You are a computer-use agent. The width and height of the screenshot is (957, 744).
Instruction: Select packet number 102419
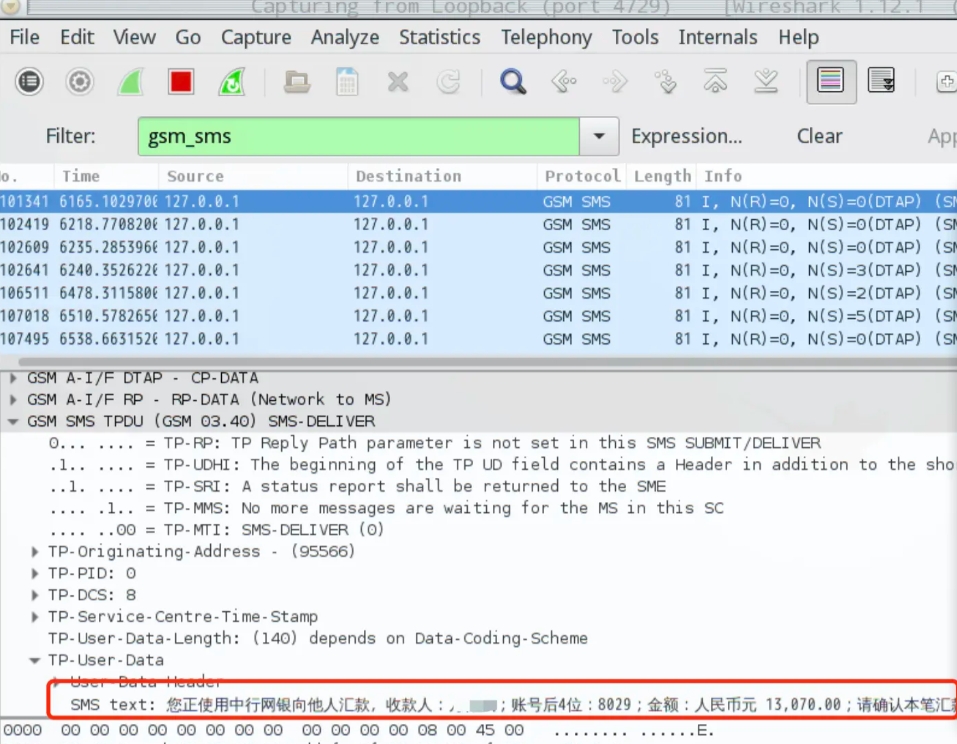point(478,225)
